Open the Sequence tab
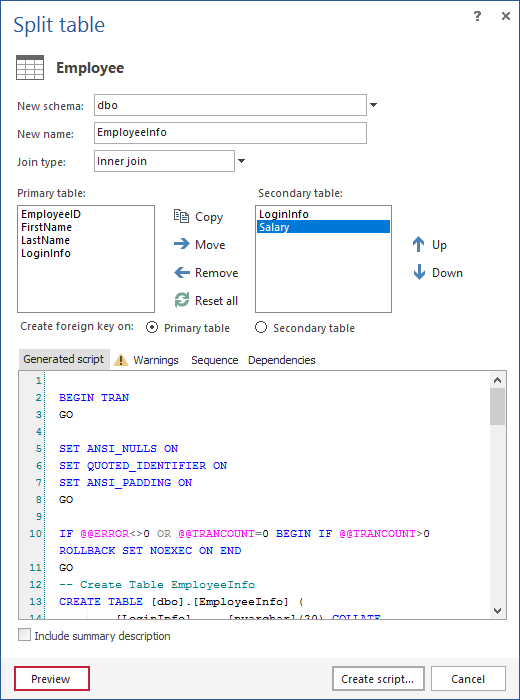This screenshot has width=520, height=700. coord(214,360)
